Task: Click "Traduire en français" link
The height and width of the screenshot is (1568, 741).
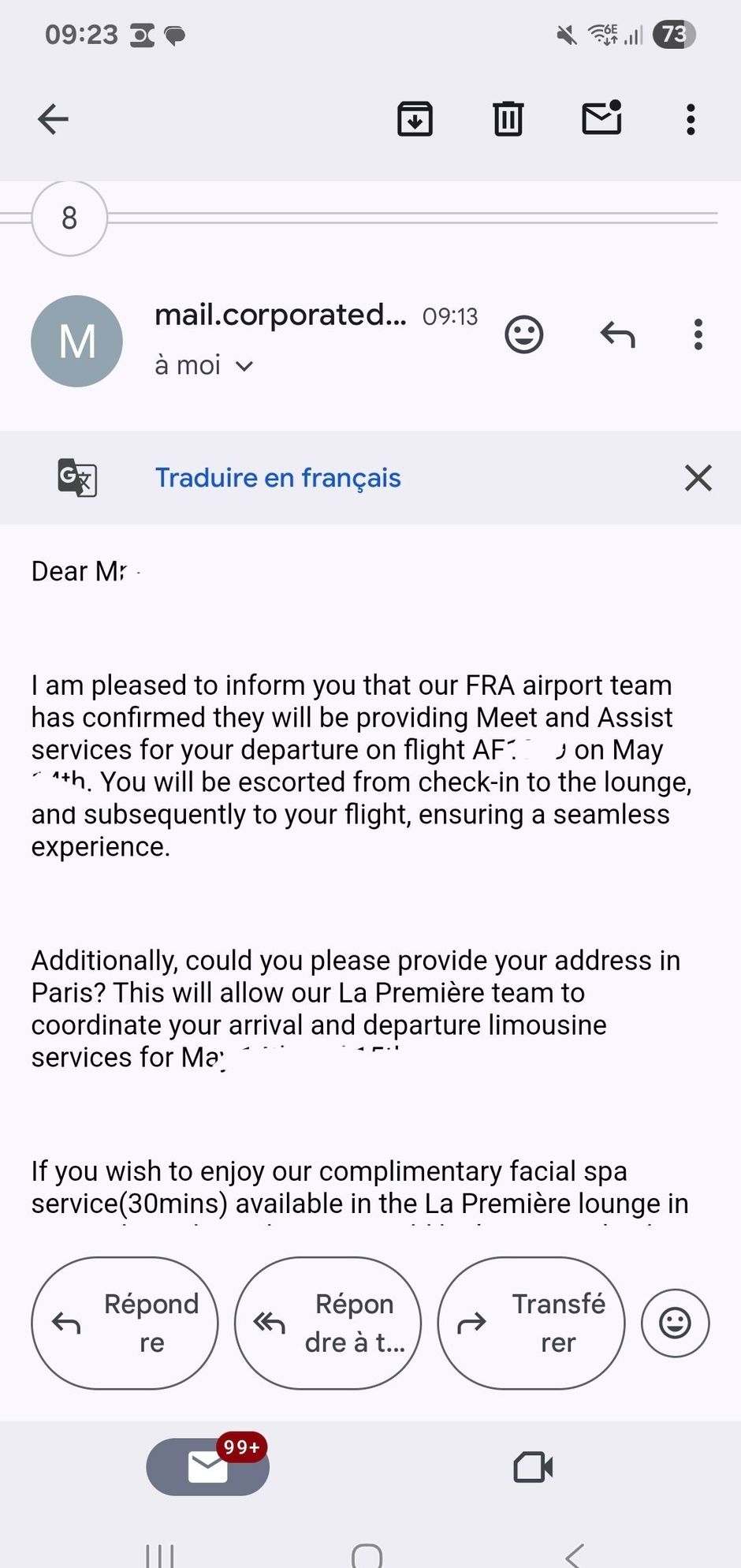Action: coord(277,478)
